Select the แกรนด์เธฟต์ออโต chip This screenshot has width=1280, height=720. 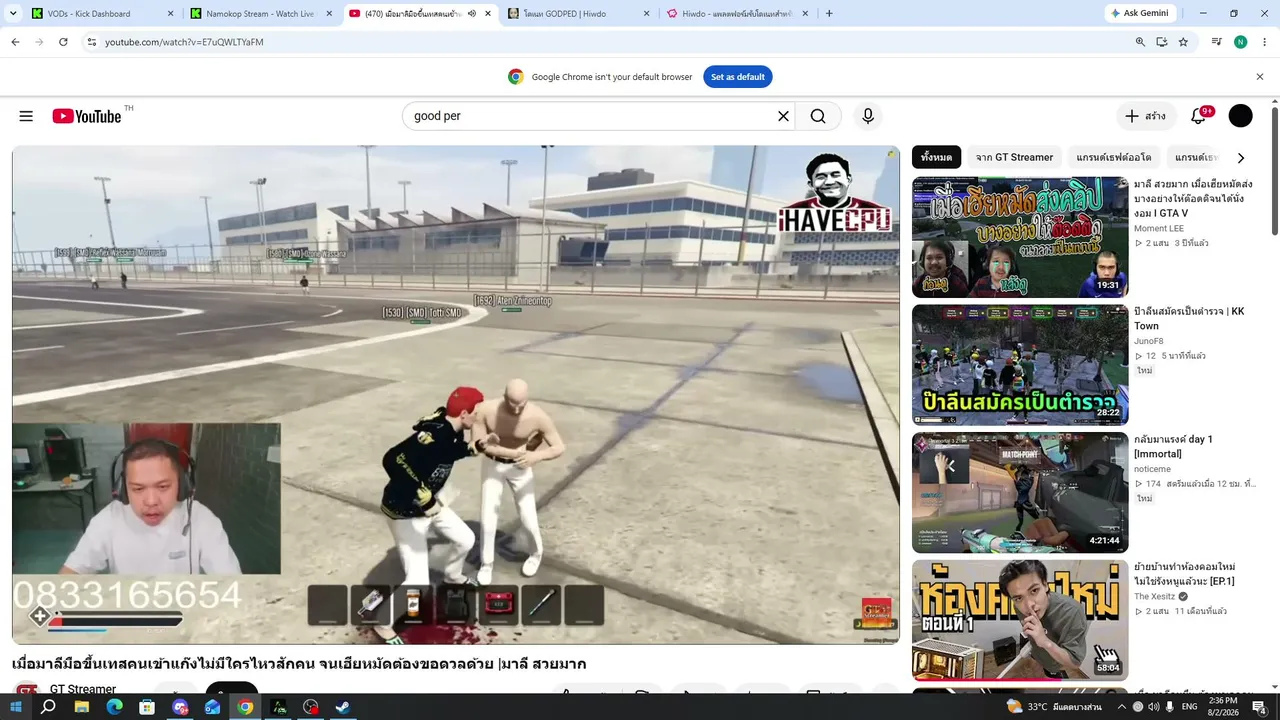[1113, 157]
